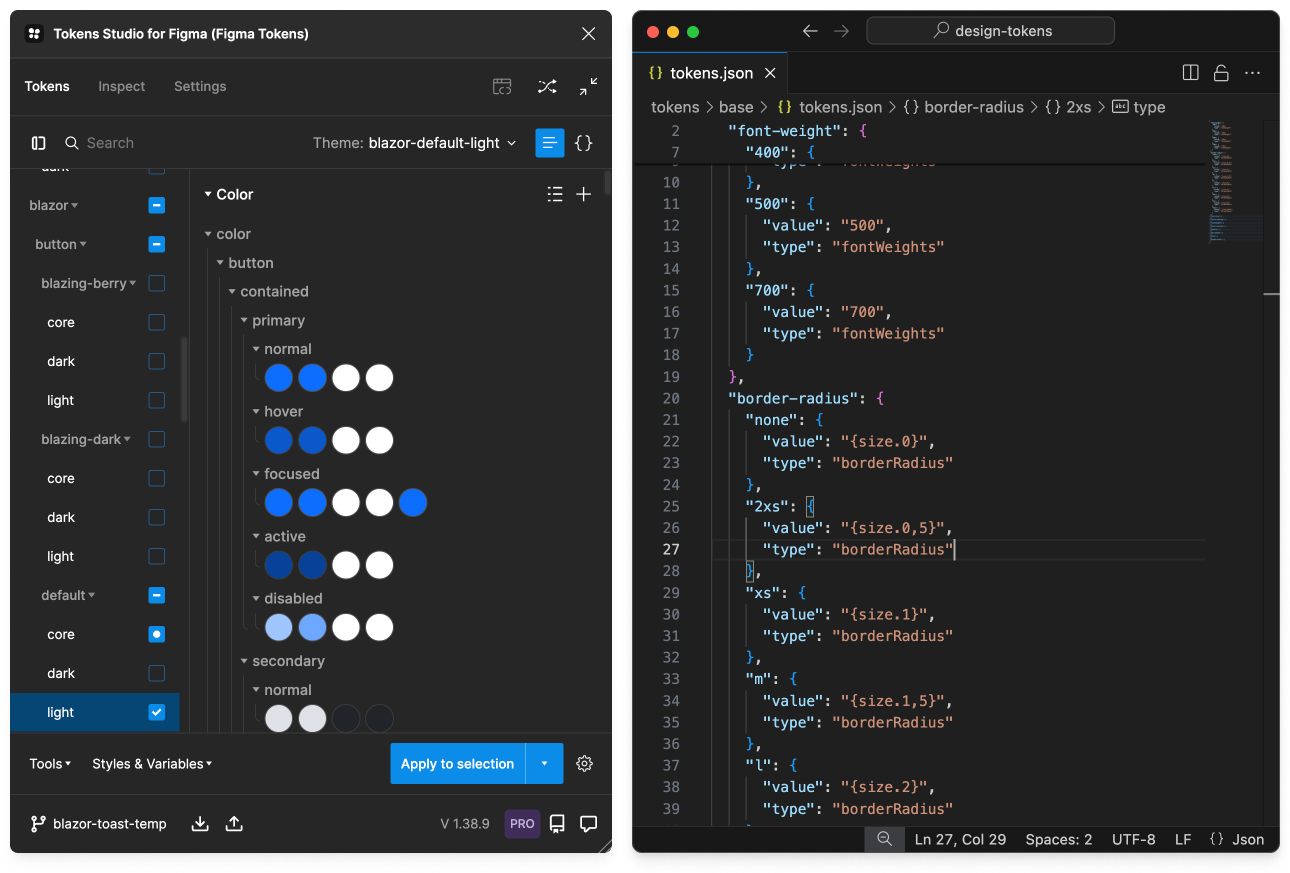Collapse the focused token group

(x=286, y=474)
